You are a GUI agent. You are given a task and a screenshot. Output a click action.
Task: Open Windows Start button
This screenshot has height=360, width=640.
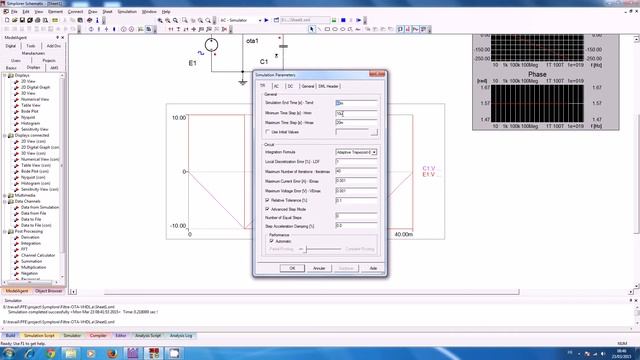pos(9,353)
